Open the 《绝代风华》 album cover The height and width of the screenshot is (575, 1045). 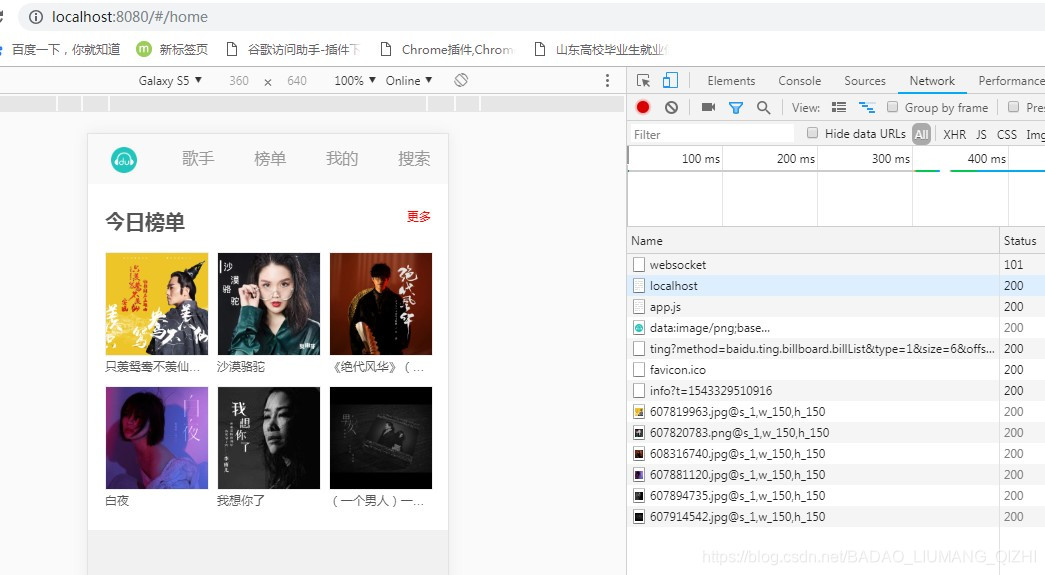click(381, 304)
